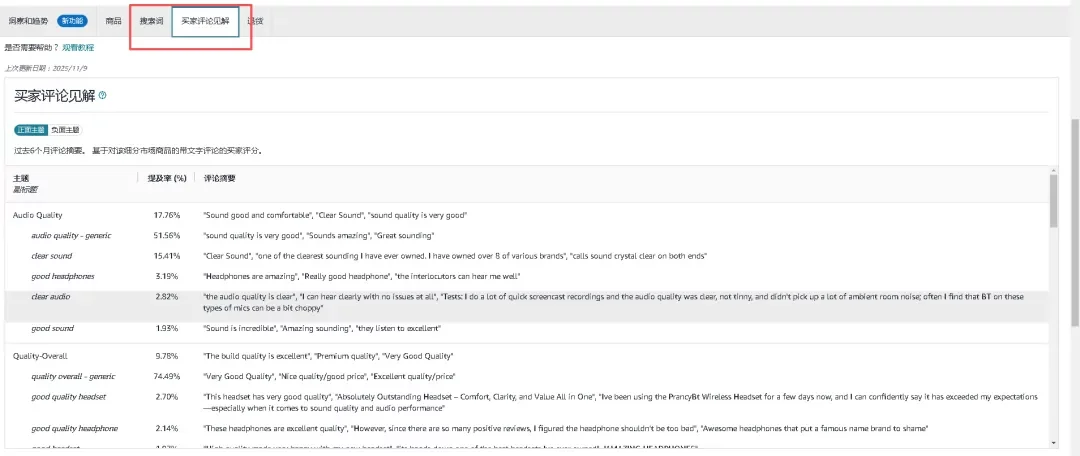Click the table's vertical scrollbar thumb
Screen dimensions: 1080x456
pyautogui.click(x=1054, y=200)
